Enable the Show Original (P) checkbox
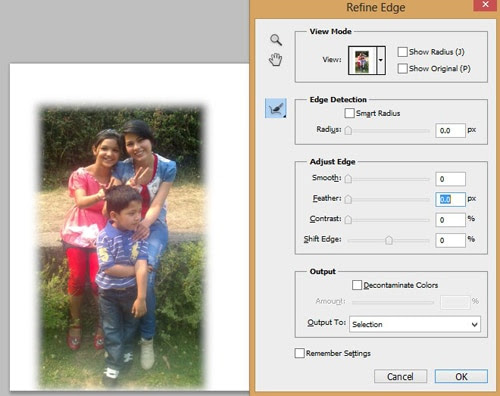 402,68
